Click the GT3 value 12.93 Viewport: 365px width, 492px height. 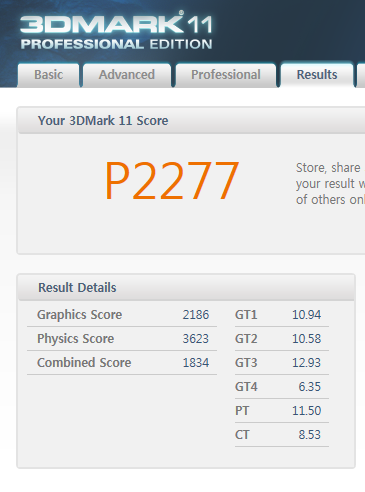coord(306,363)
